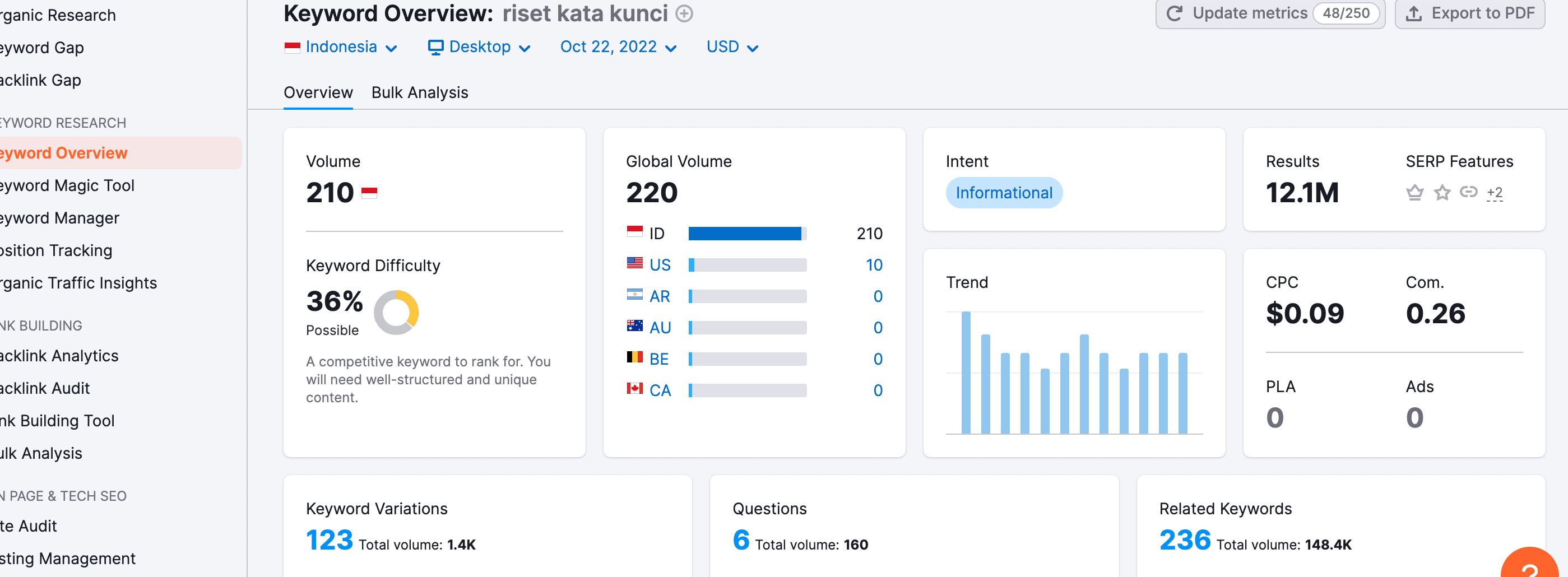Open the Desktop device dropdown

click(479, 47)
